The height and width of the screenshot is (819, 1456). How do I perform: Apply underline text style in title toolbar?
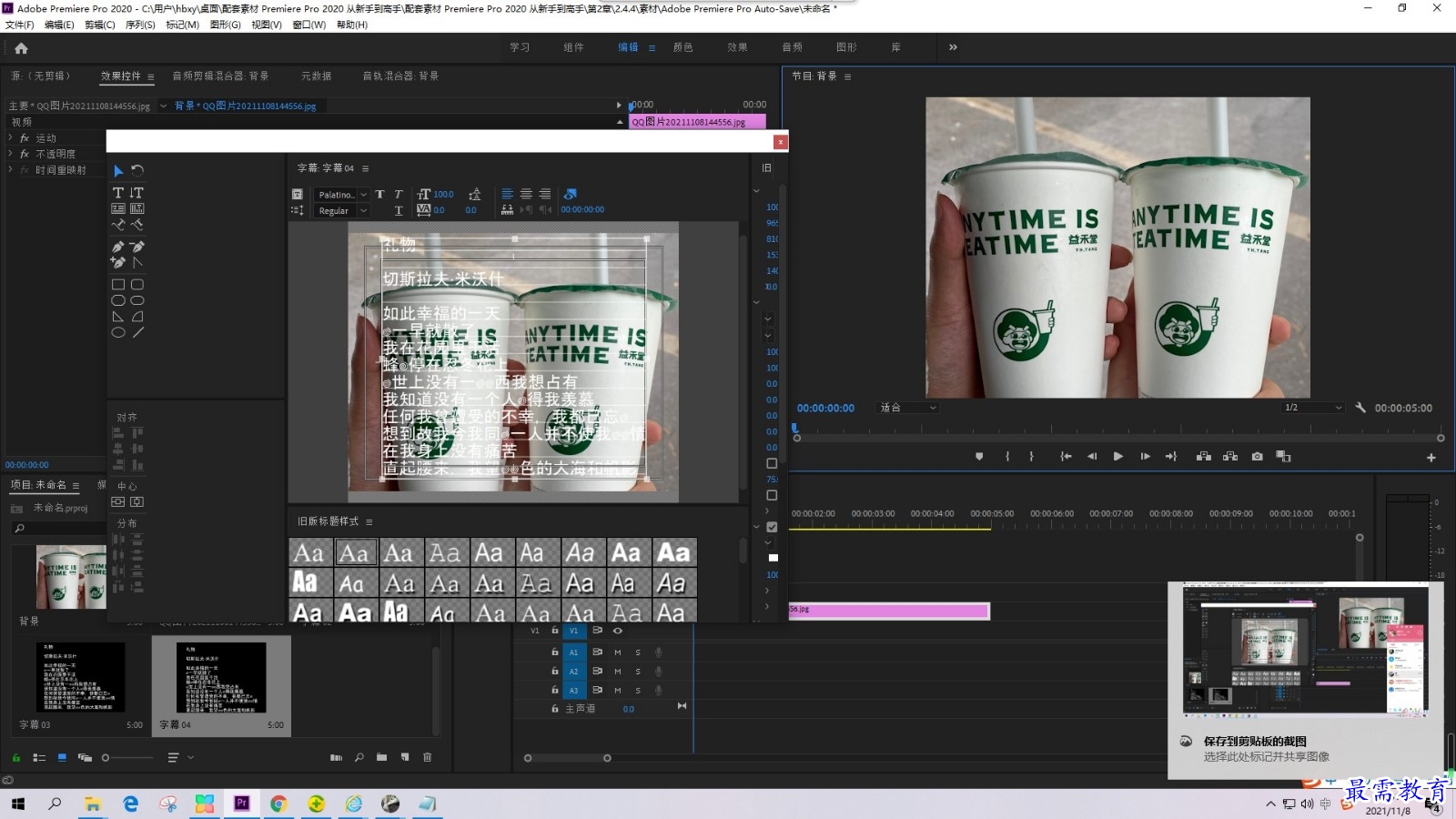click(398, 210)
